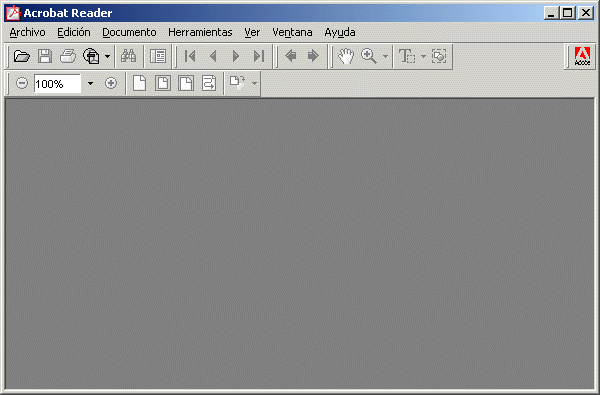Click the zoom out minus button

point(22,83)
